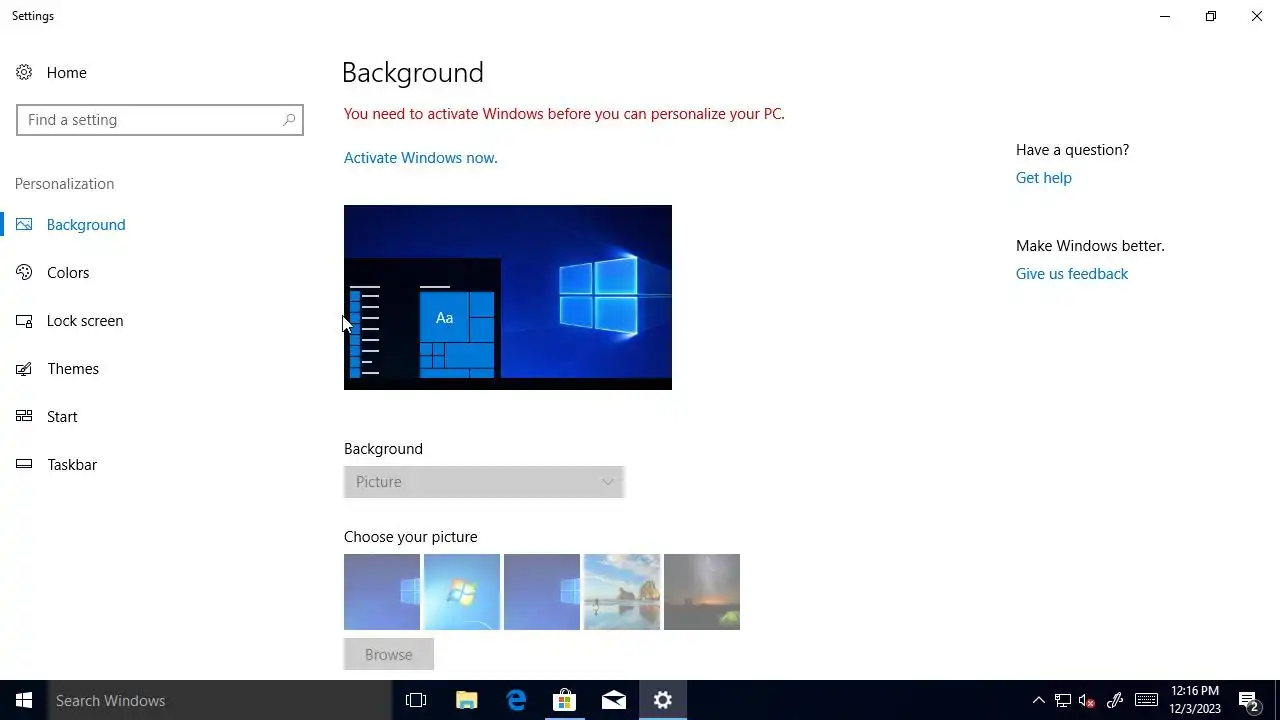The image size is (1280, 720).
Task: Open the Themes settings page
Action: point(73,368)
